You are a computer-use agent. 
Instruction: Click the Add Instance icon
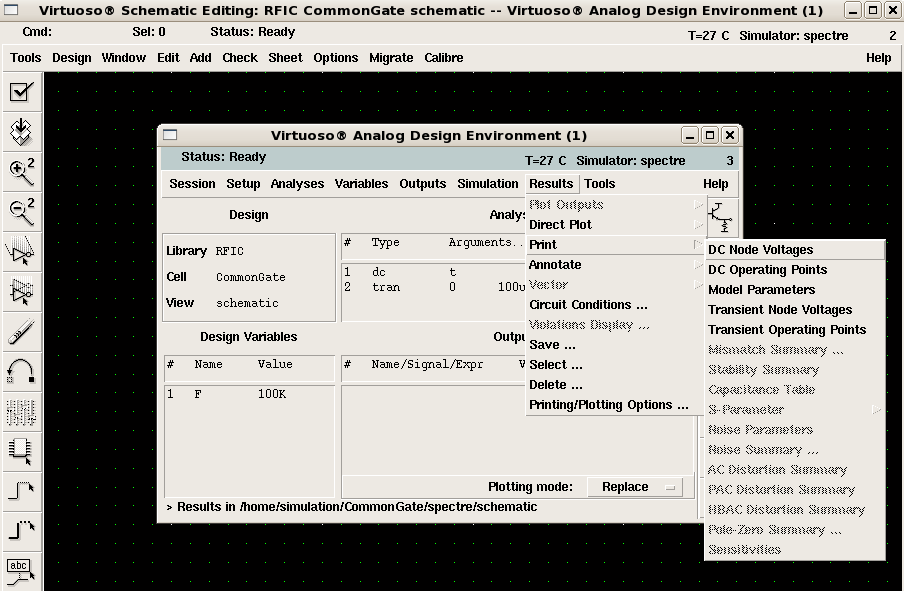click(21, 412)
